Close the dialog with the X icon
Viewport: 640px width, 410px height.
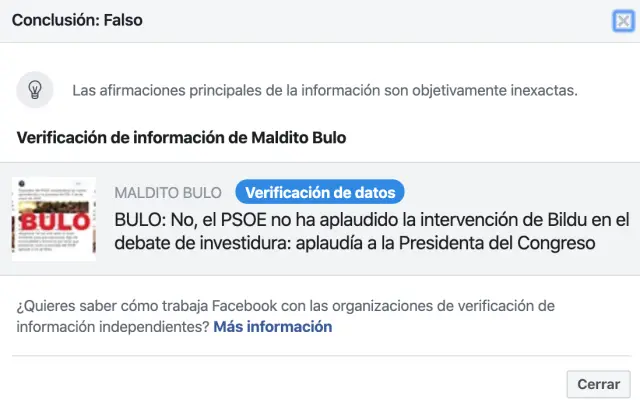[x=622, y=22]
